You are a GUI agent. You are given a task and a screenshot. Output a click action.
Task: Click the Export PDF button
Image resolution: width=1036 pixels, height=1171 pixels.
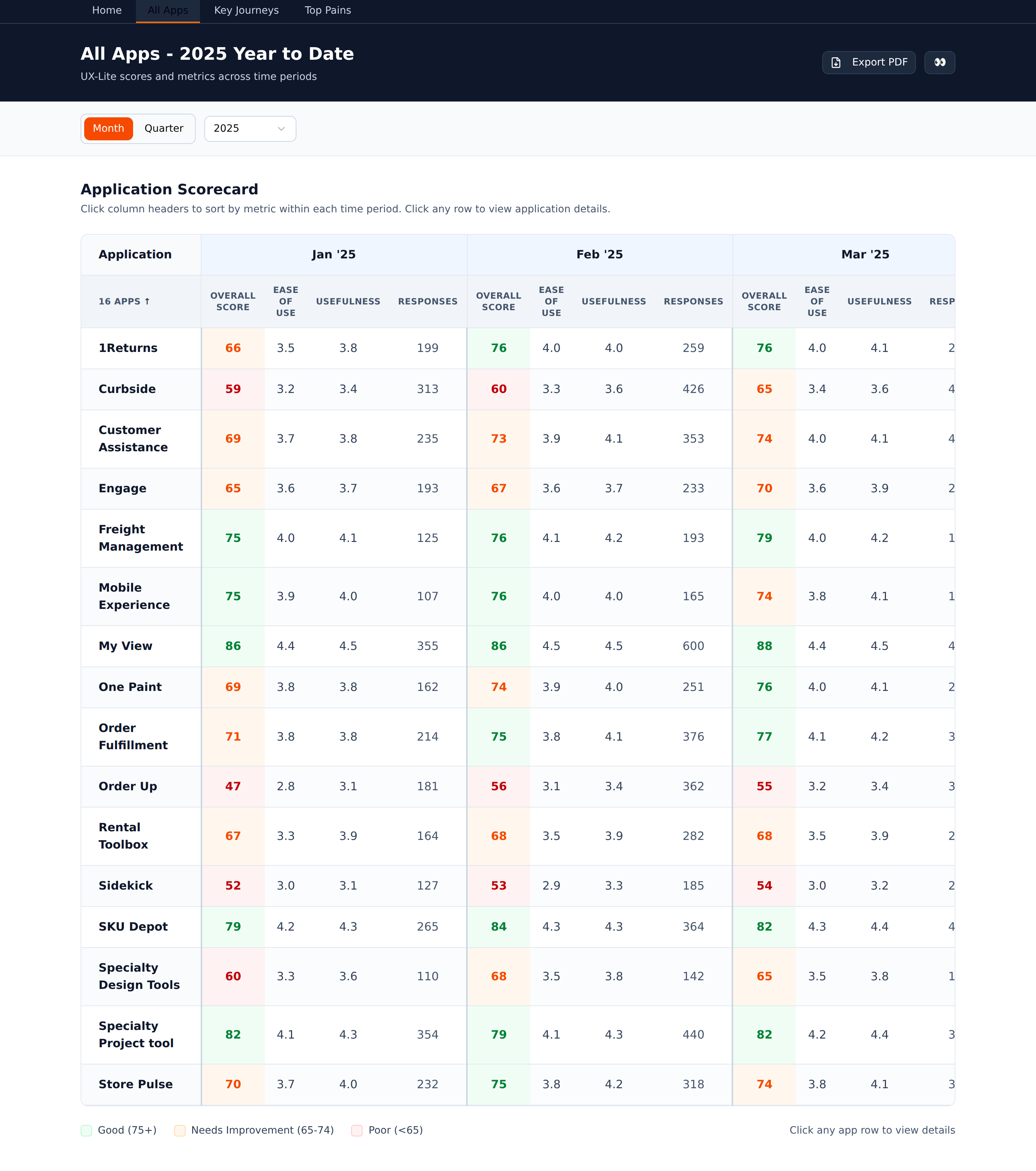(x=869, y=63)
